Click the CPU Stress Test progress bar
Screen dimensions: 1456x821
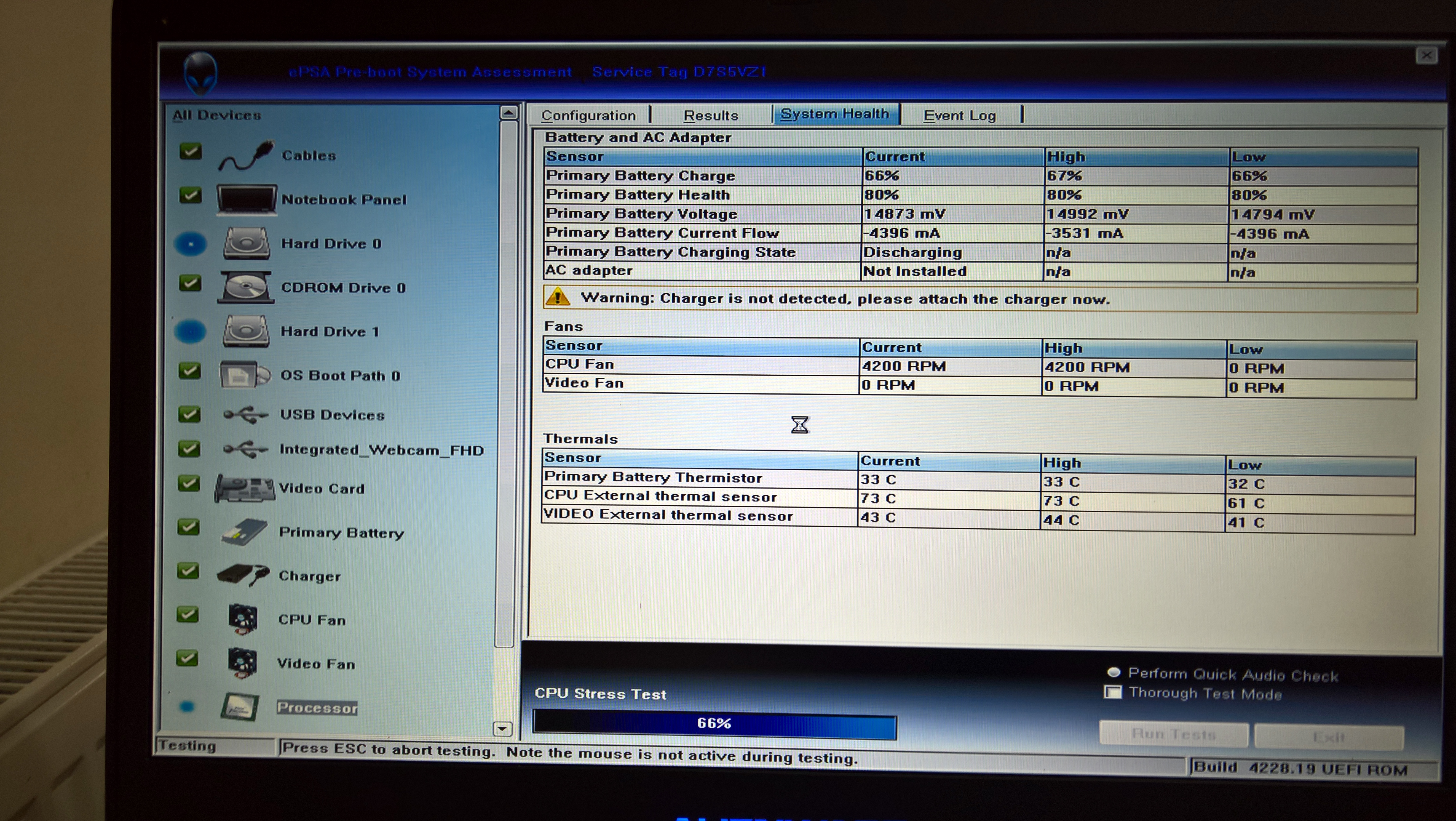coord(714,724)
